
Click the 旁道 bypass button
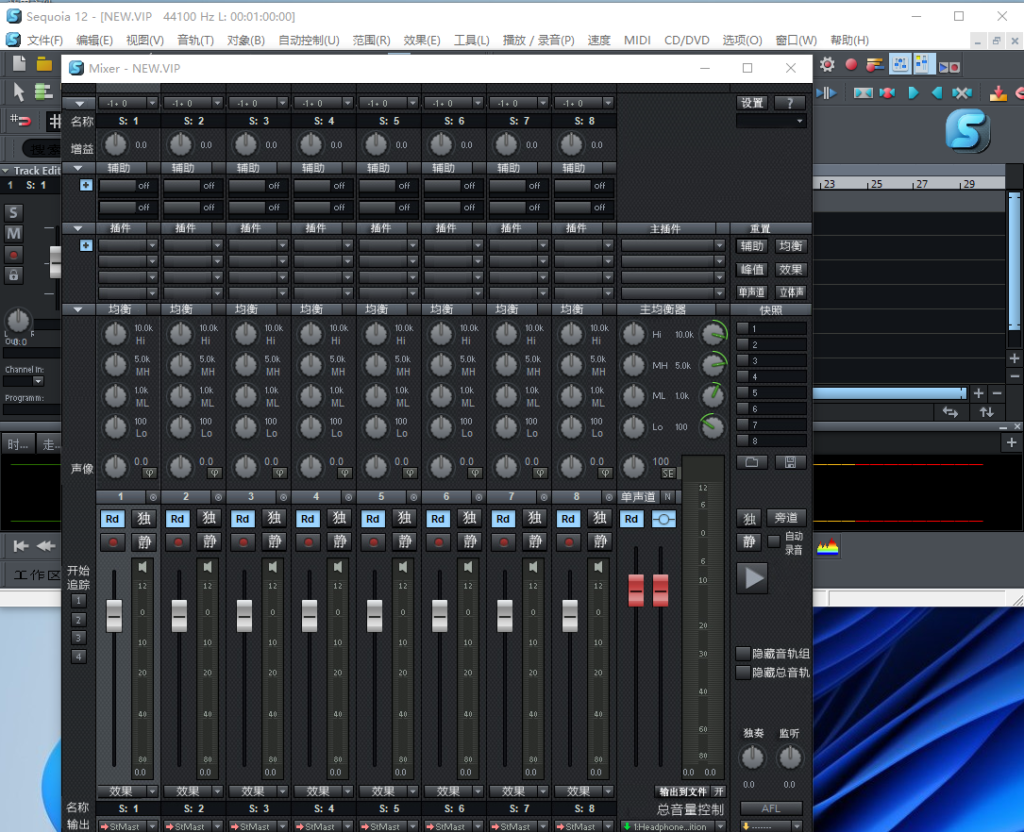786,518
